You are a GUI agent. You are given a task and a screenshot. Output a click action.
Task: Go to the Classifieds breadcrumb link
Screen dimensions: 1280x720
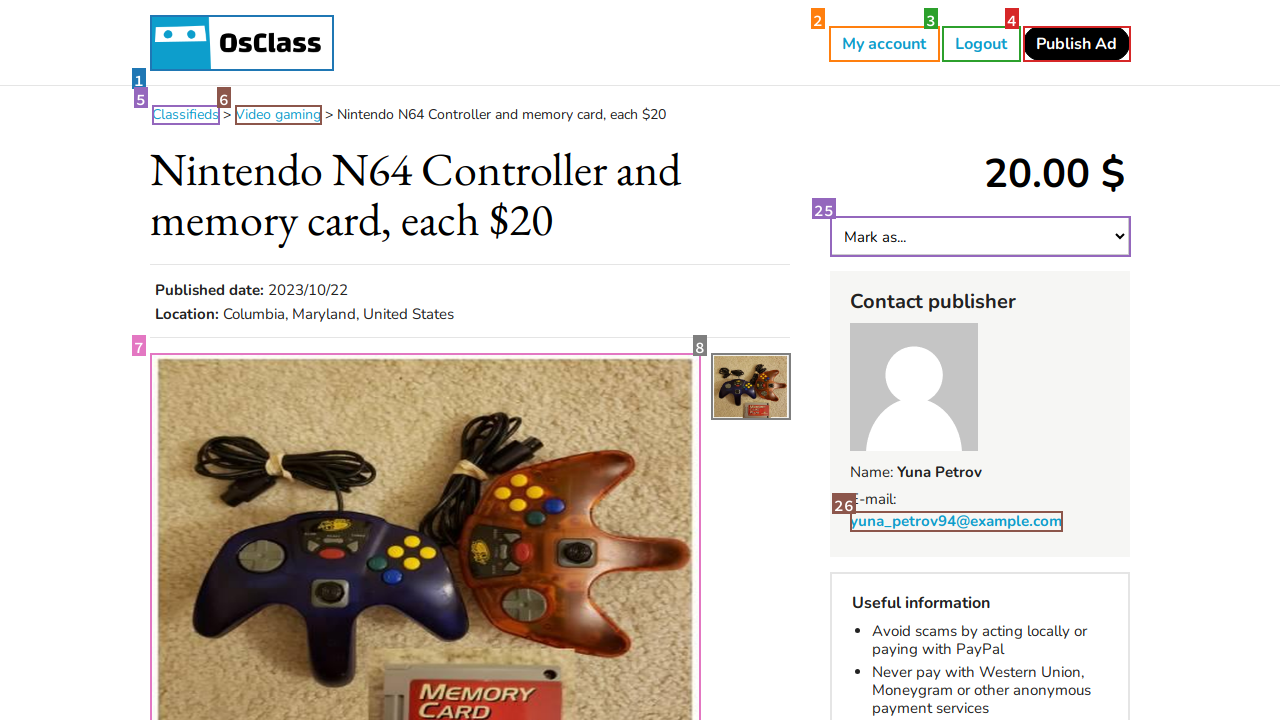pyautogui.click(x=186, y=115)
